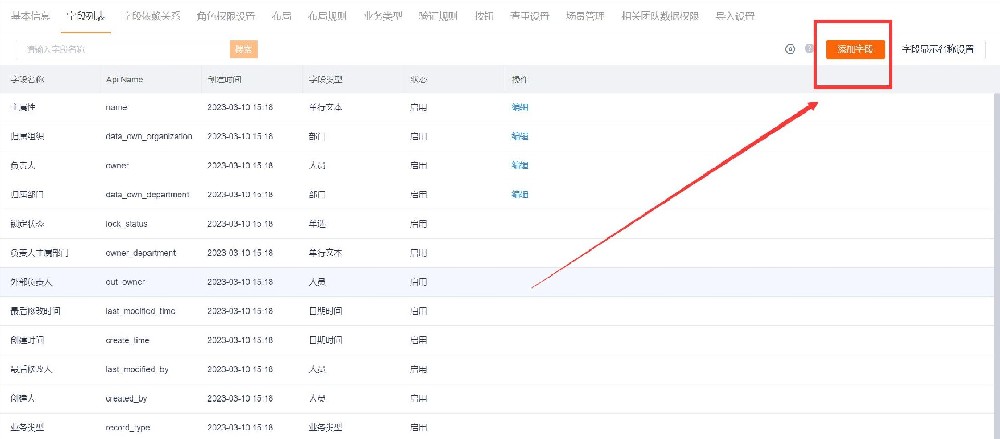Open the 字段依赖关系 tab
This screenshot has height=439, width=1000.
(152, 16)
